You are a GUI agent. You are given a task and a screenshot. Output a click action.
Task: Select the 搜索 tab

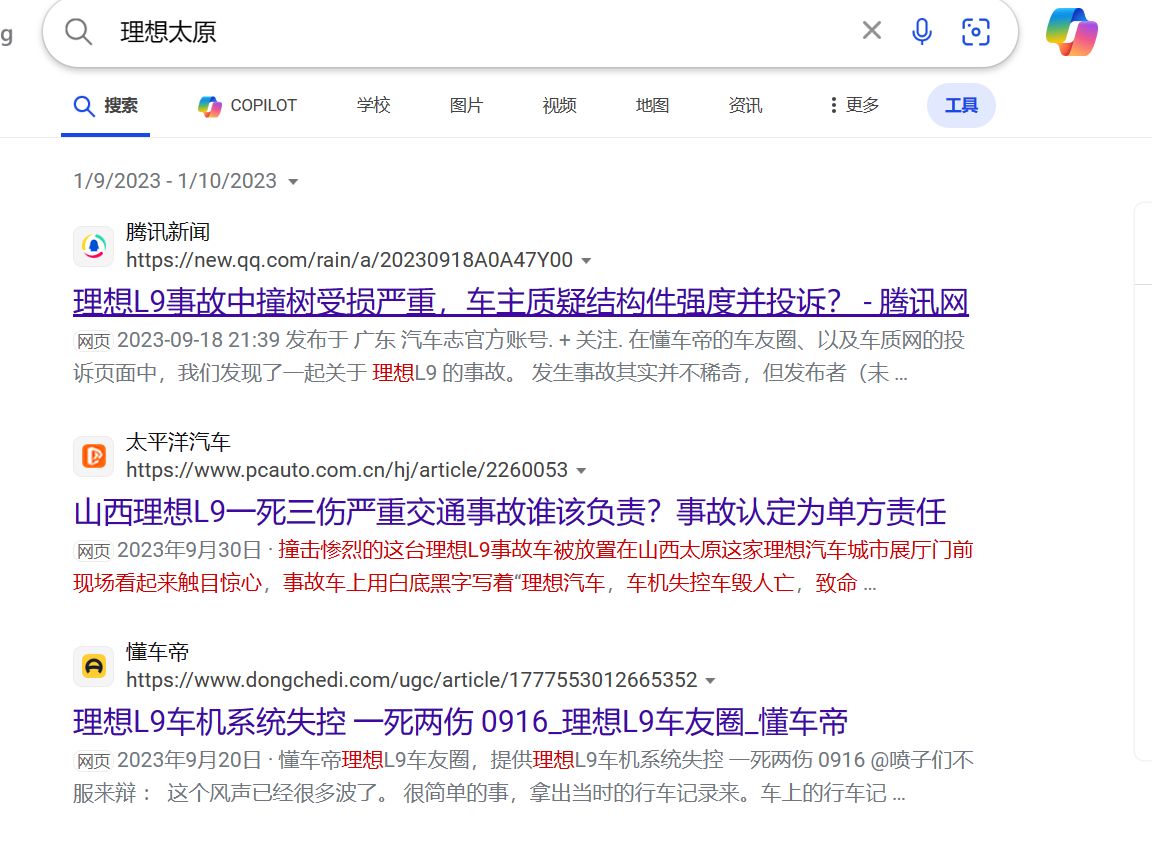click(x=106, y=106)
